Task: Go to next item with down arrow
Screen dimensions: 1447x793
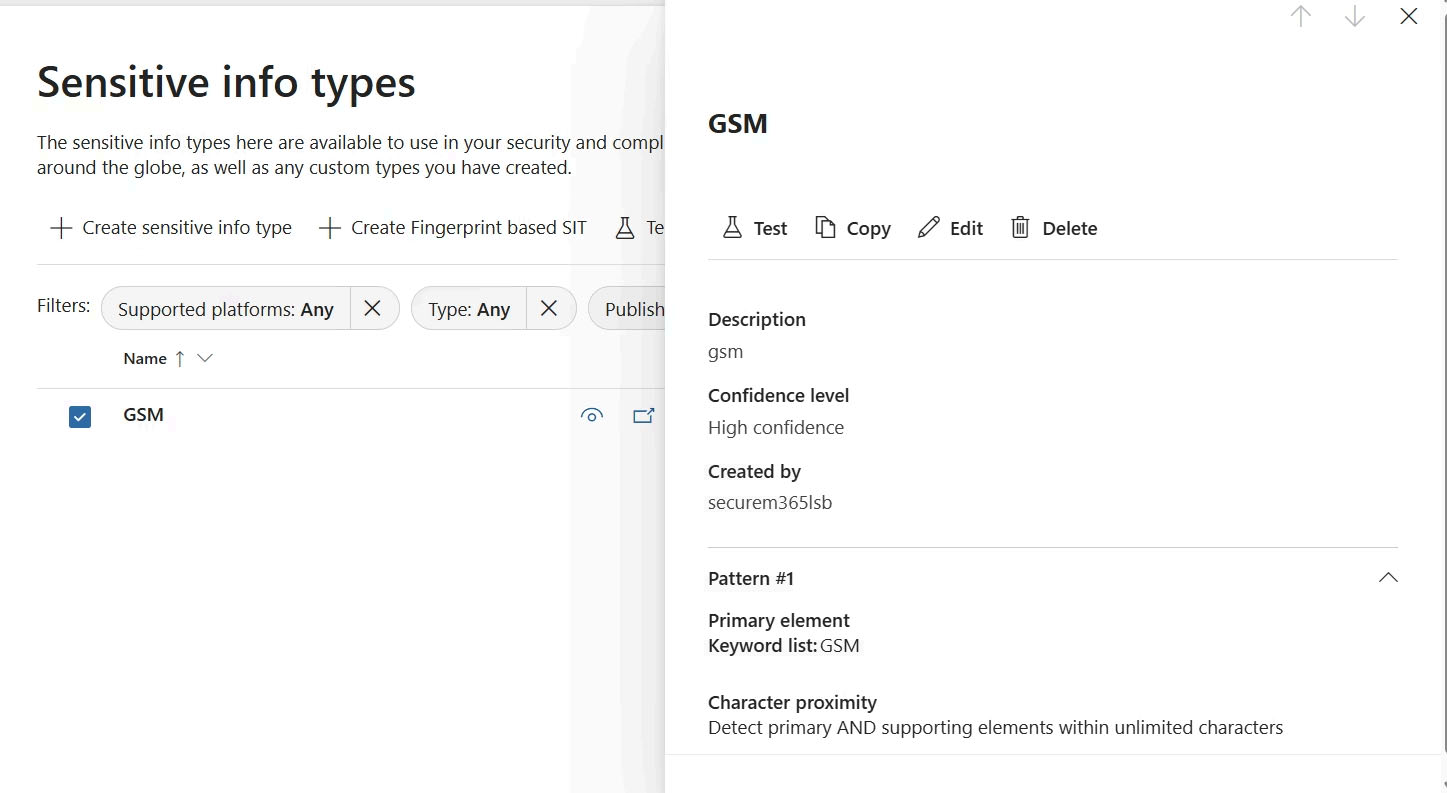Action: tap(1355, 16)
